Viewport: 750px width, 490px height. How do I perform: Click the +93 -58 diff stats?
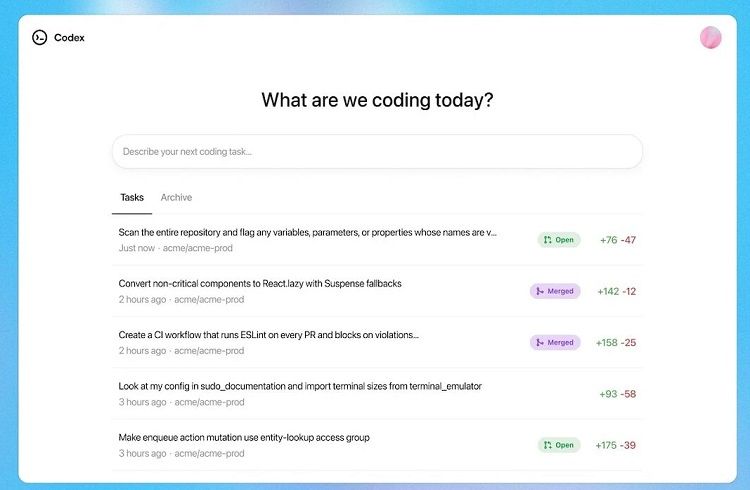[x=618, y=394]
